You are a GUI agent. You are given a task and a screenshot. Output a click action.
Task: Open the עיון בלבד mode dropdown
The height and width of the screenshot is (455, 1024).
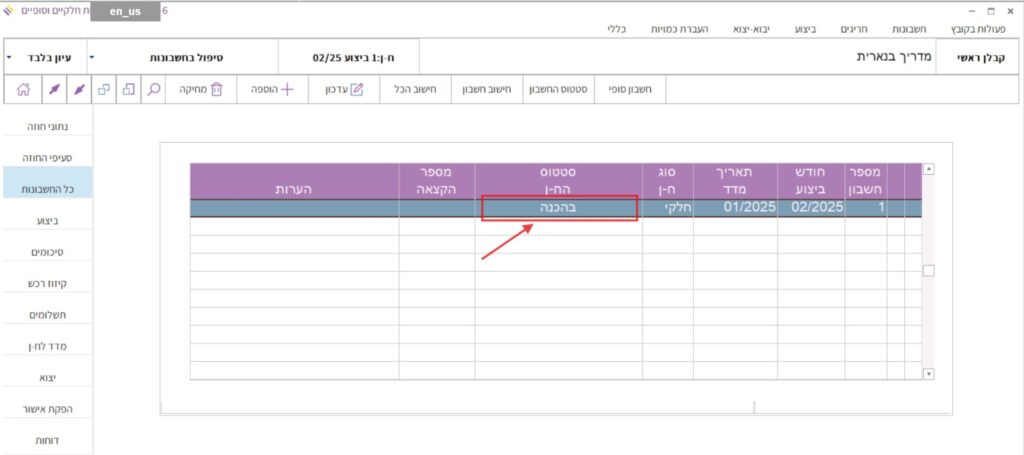pos(45,58)
